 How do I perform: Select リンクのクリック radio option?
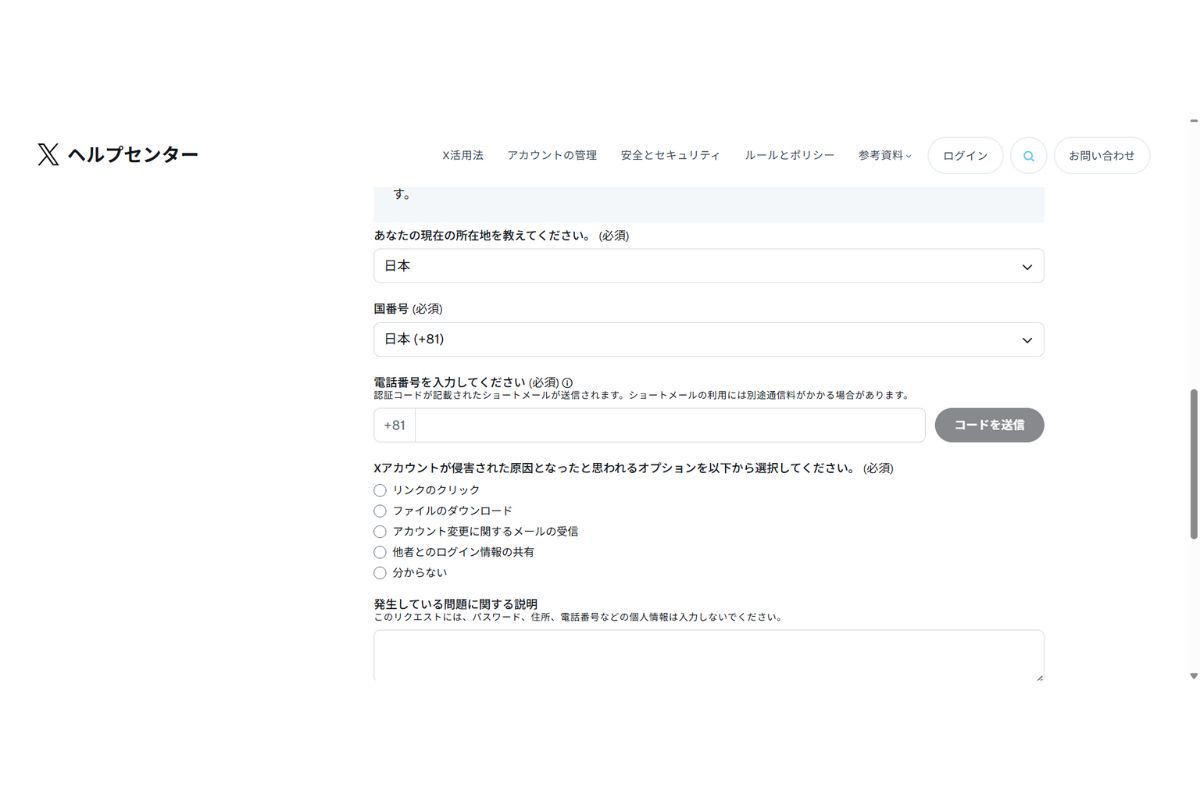coord(380,490)
